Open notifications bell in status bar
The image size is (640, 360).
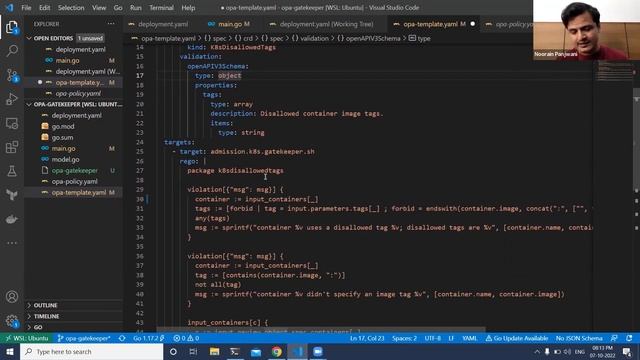click(629, 338)
